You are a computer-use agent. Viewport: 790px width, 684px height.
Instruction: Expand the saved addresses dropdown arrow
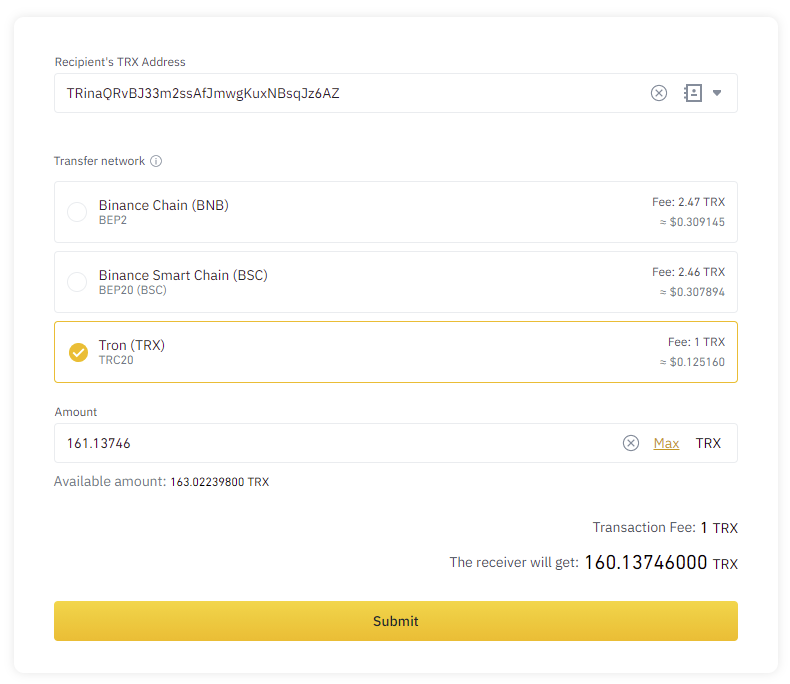pos(717,93)
